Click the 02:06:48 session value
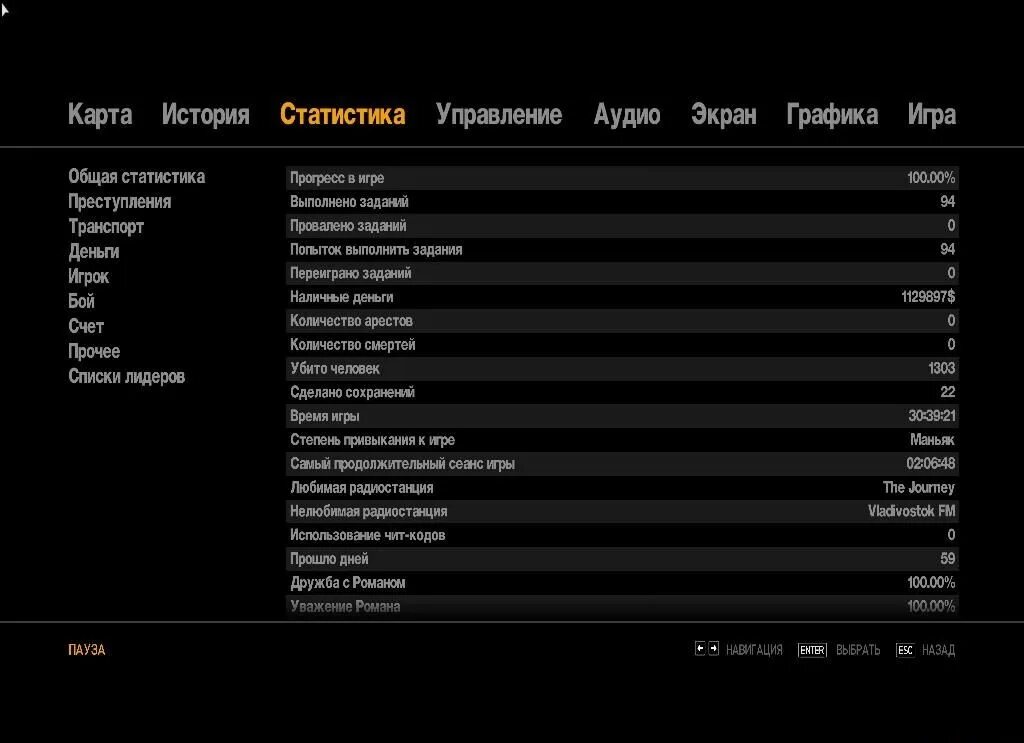Image resolution: width=1024 pixels, height=743 pixels. [931, 464]
